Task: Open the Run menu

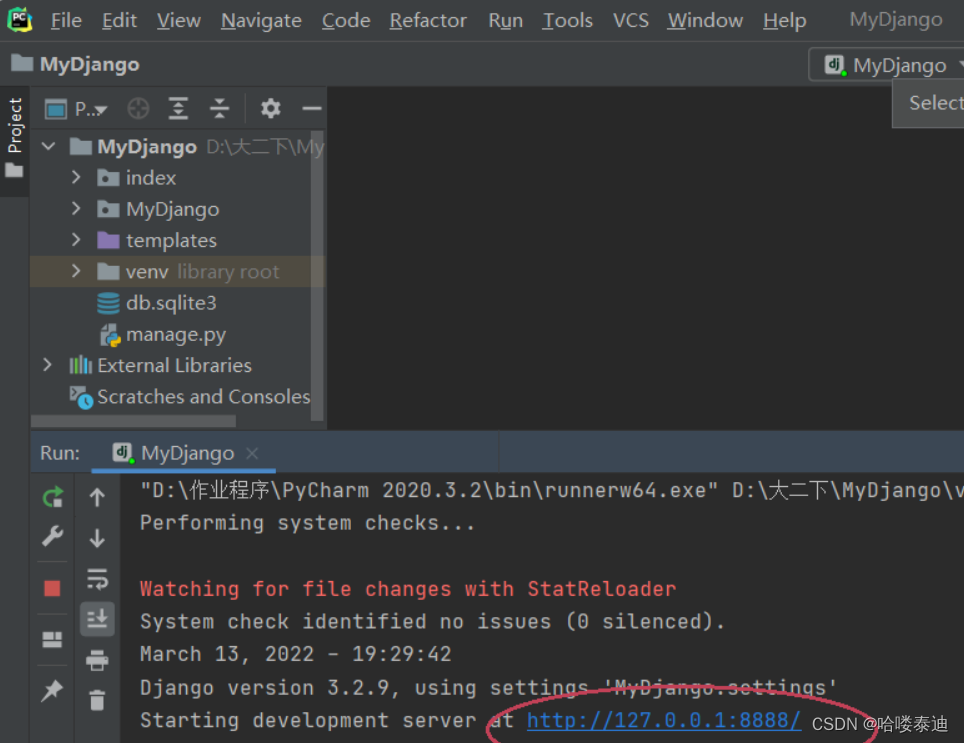Action: pos(505,20)
